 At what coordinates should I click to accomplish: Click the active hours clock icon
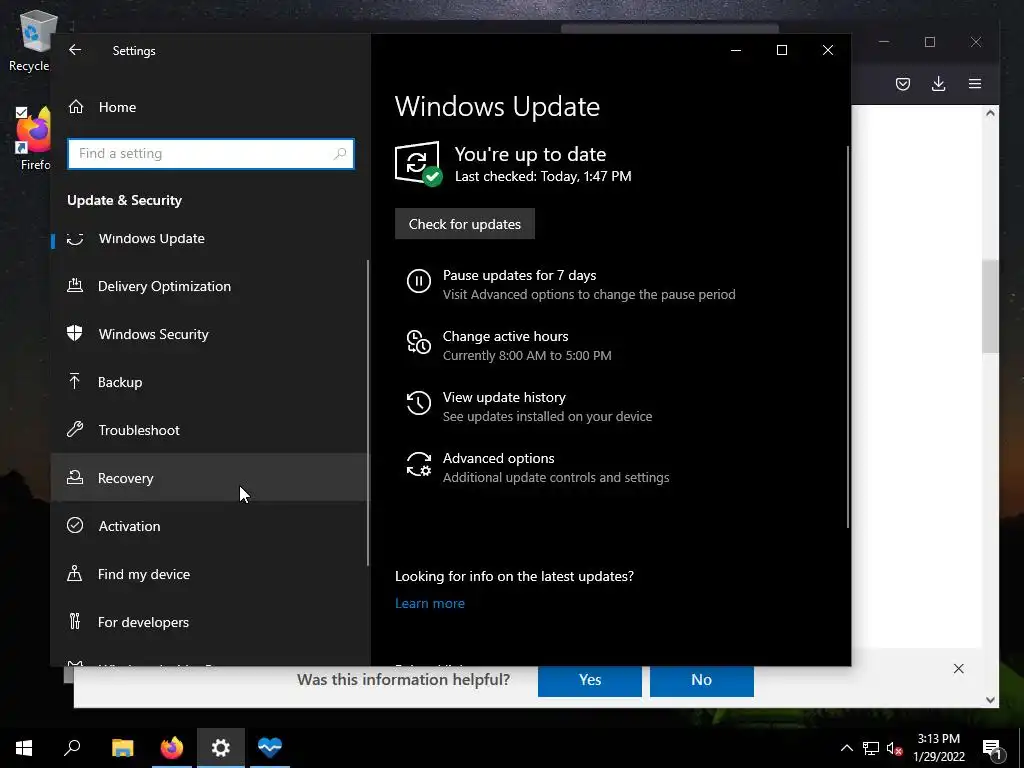pos(419,342)
